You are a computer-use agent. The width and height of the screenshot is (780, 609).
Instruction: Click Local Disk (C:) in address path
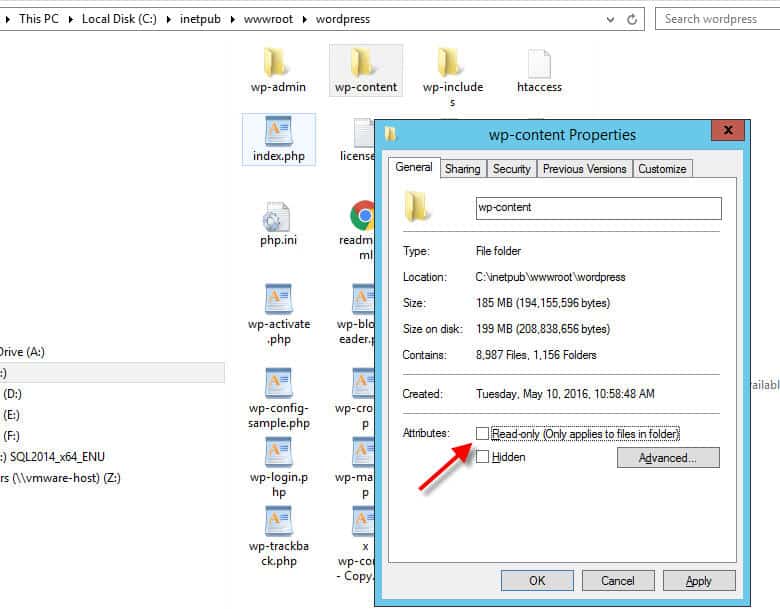[x=119, y=19]
